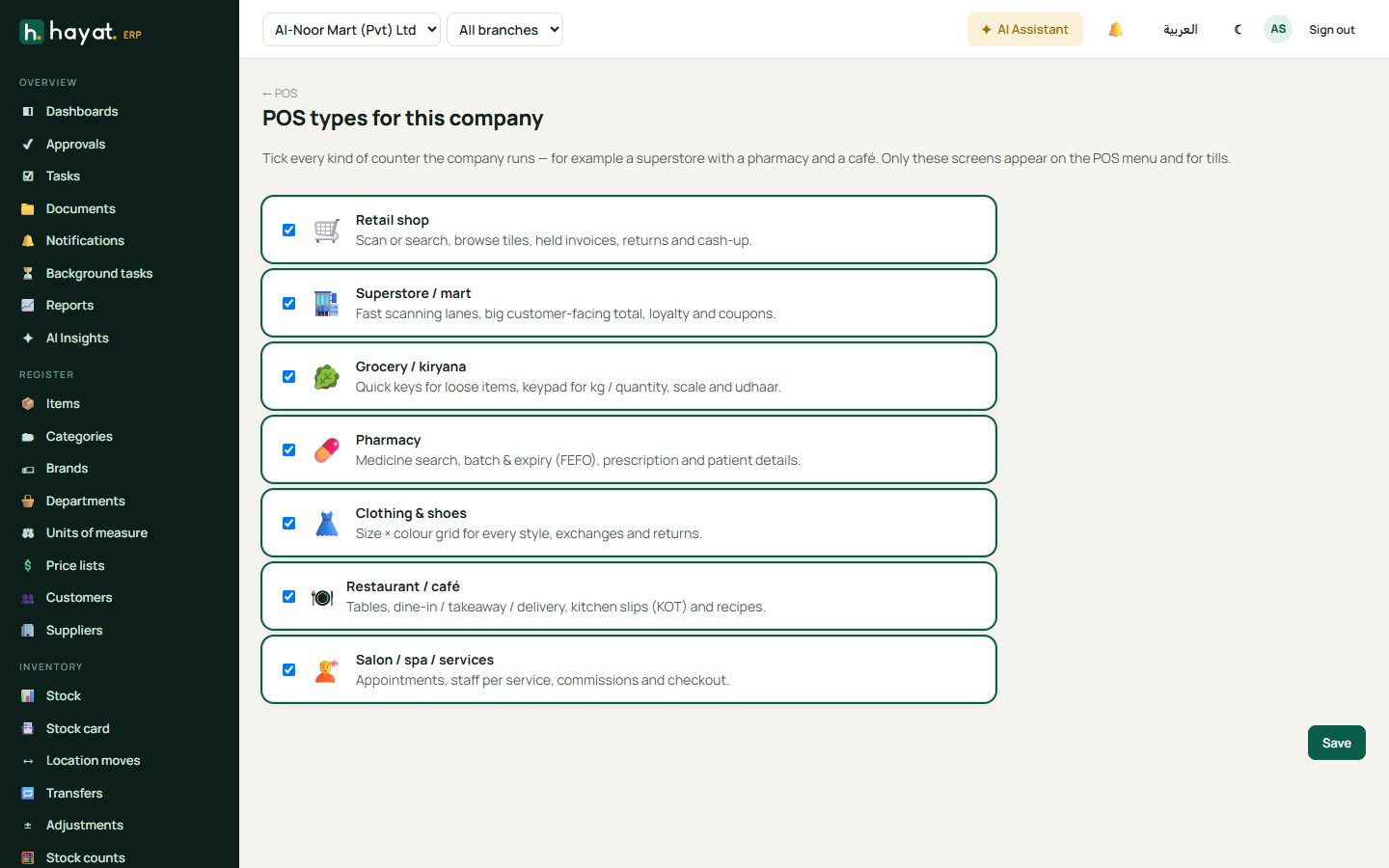The height and width of the screenshot is (868, 1389).
Task: Untick the Clothing & shoes checkbox
Action: point(288,523)
